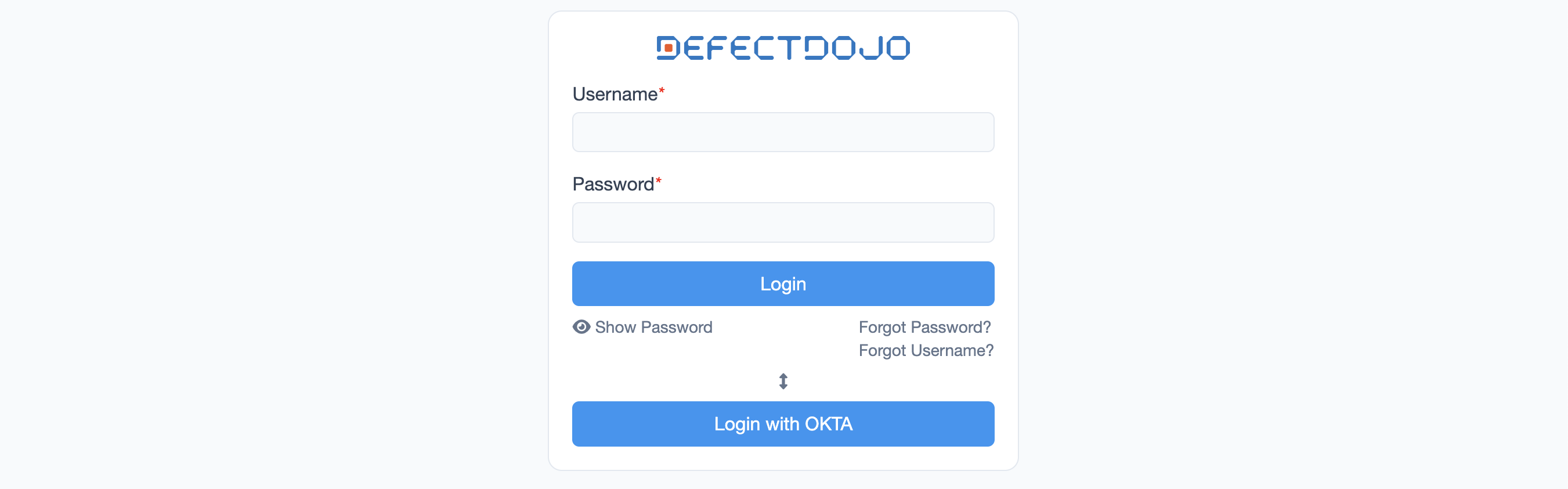Click the orange square in the DefectDojo logo
This screenshot has height=489, width=1568.
669,48
